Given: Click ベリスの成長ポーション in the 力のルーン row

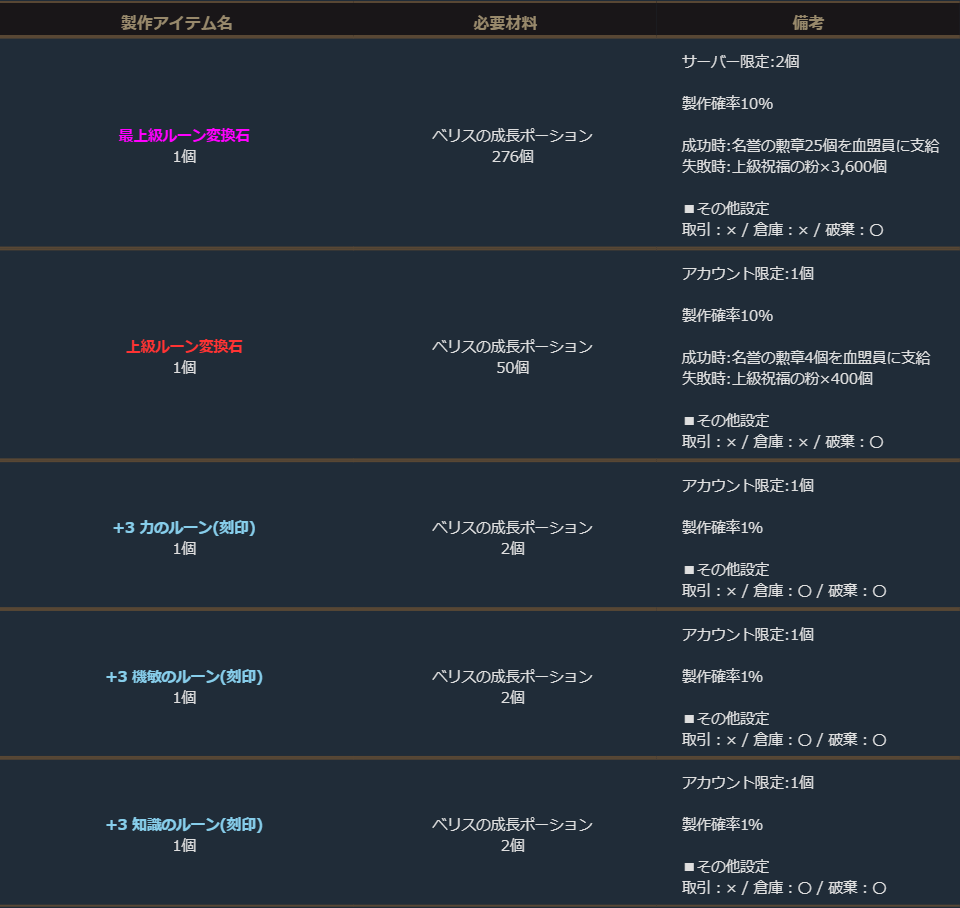Looking at the screenshot, I should click(512, 528).
